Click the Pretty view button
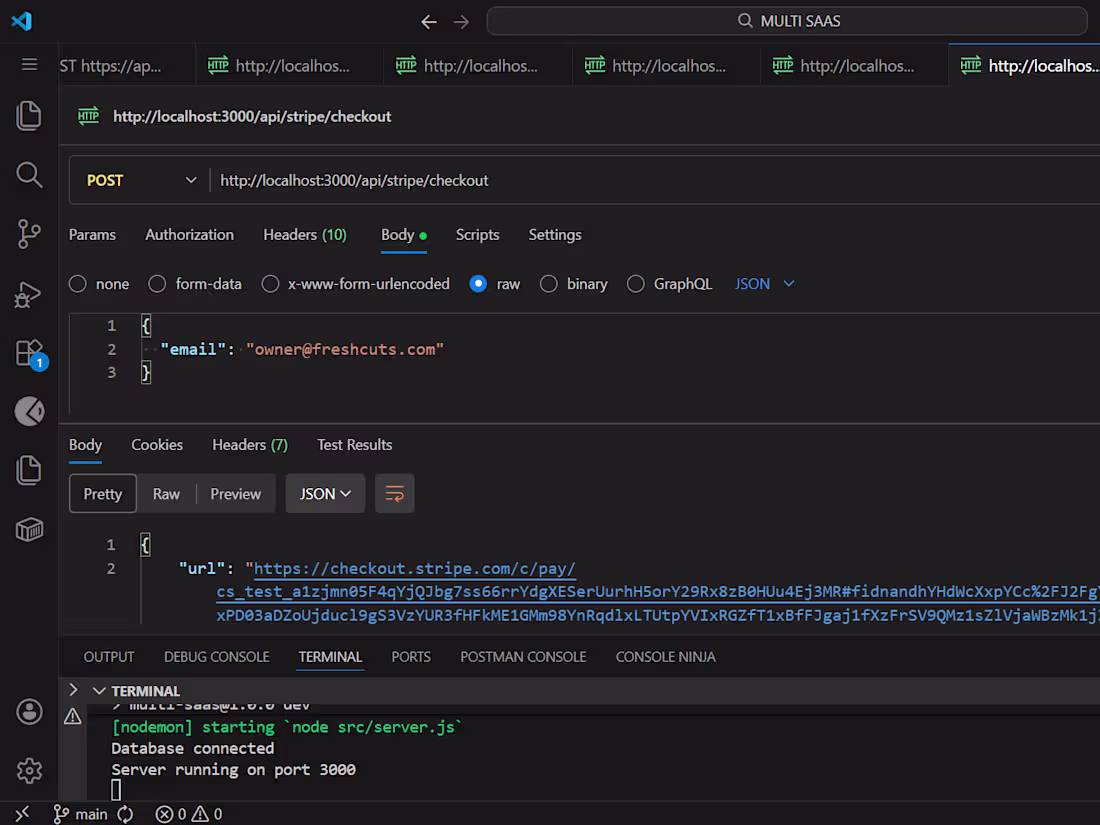The height and width of the screenshot is (825, 1100). click(x=102, y=494)
